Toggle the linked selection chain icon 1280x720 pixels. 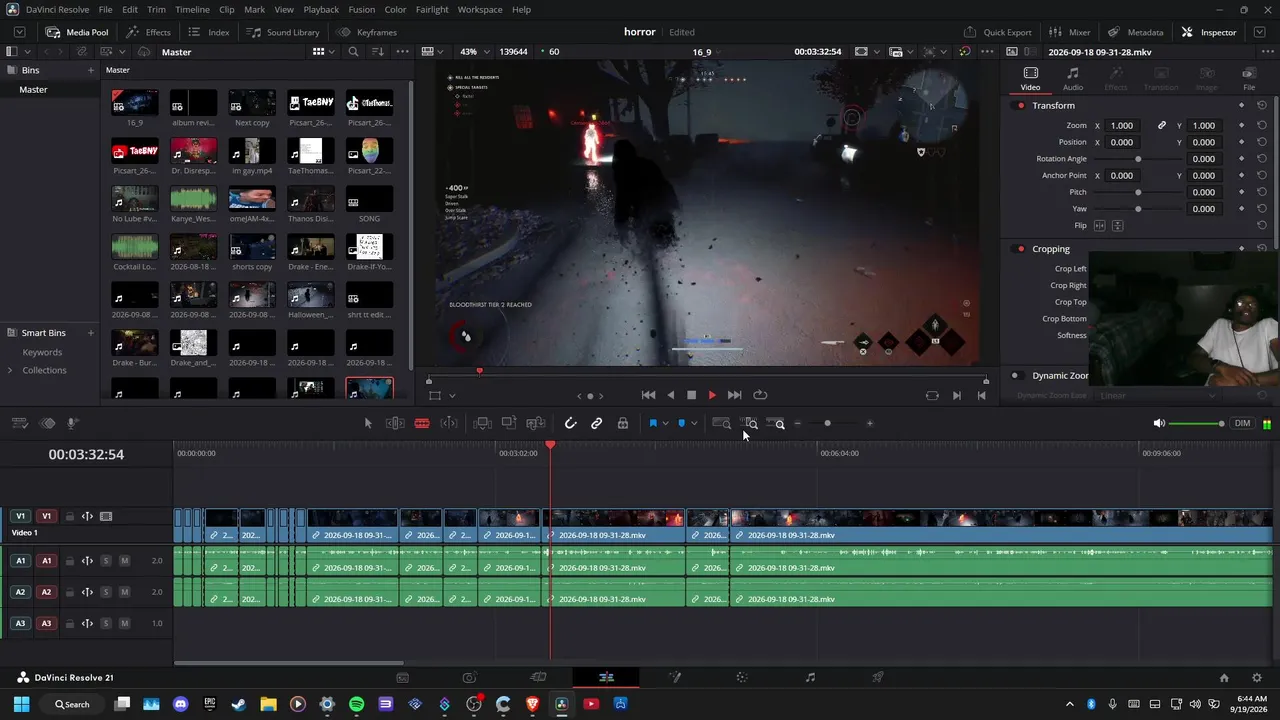[x=597, y=423]
